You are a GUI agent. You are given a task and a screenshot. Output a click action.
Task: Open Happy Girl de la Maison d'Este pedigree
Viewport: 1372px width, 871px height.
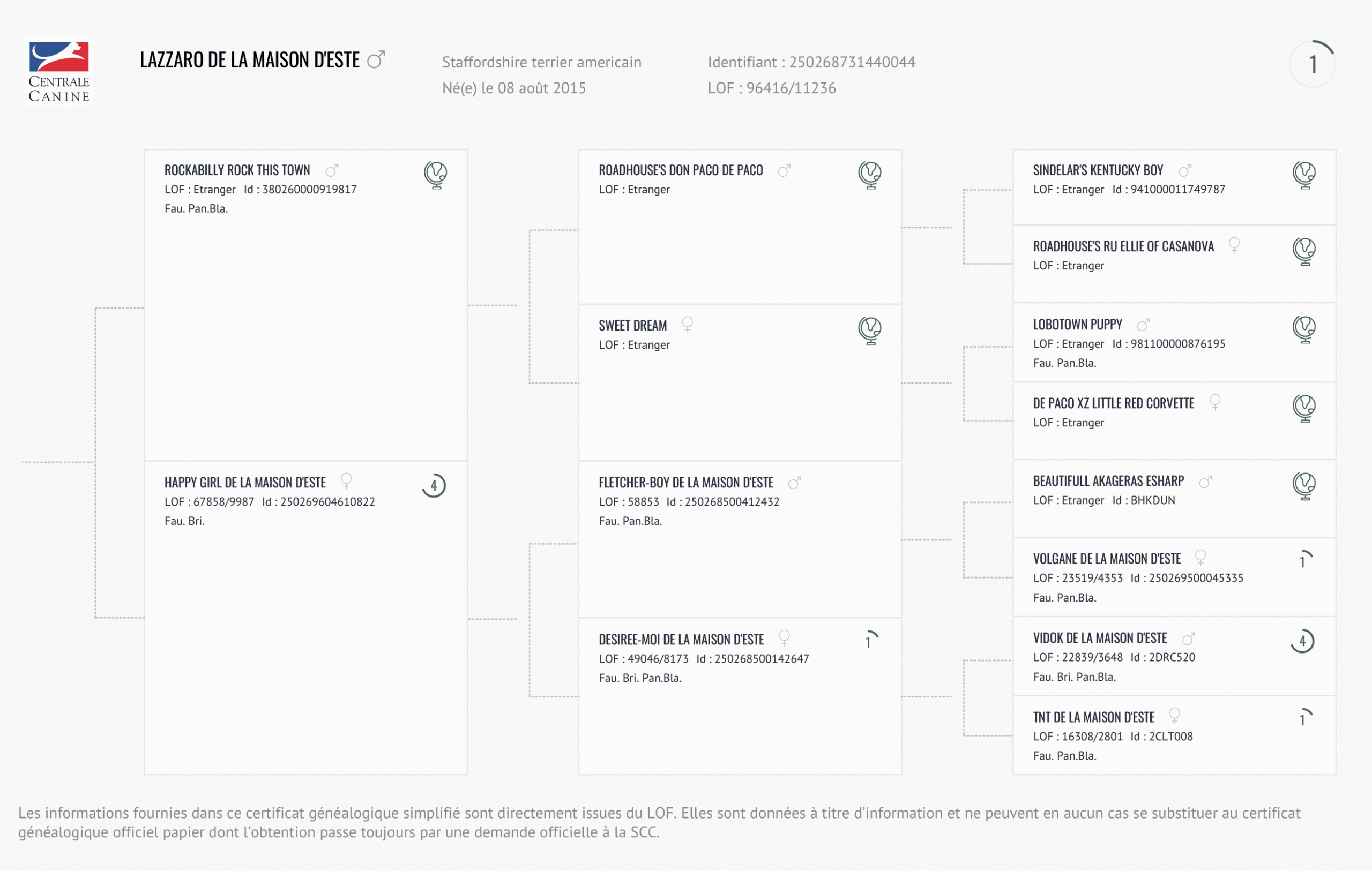tap(245, 483)
